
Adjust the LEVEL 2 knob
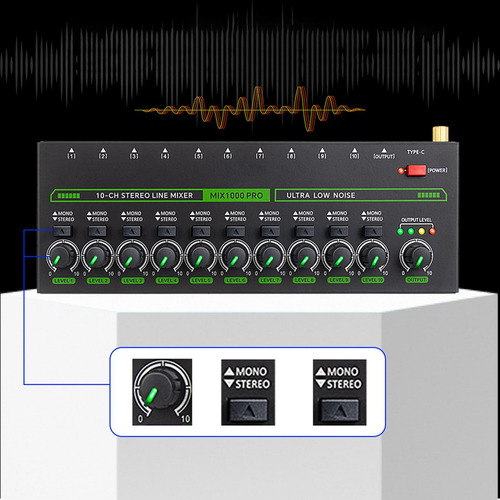tap(97, 256)
